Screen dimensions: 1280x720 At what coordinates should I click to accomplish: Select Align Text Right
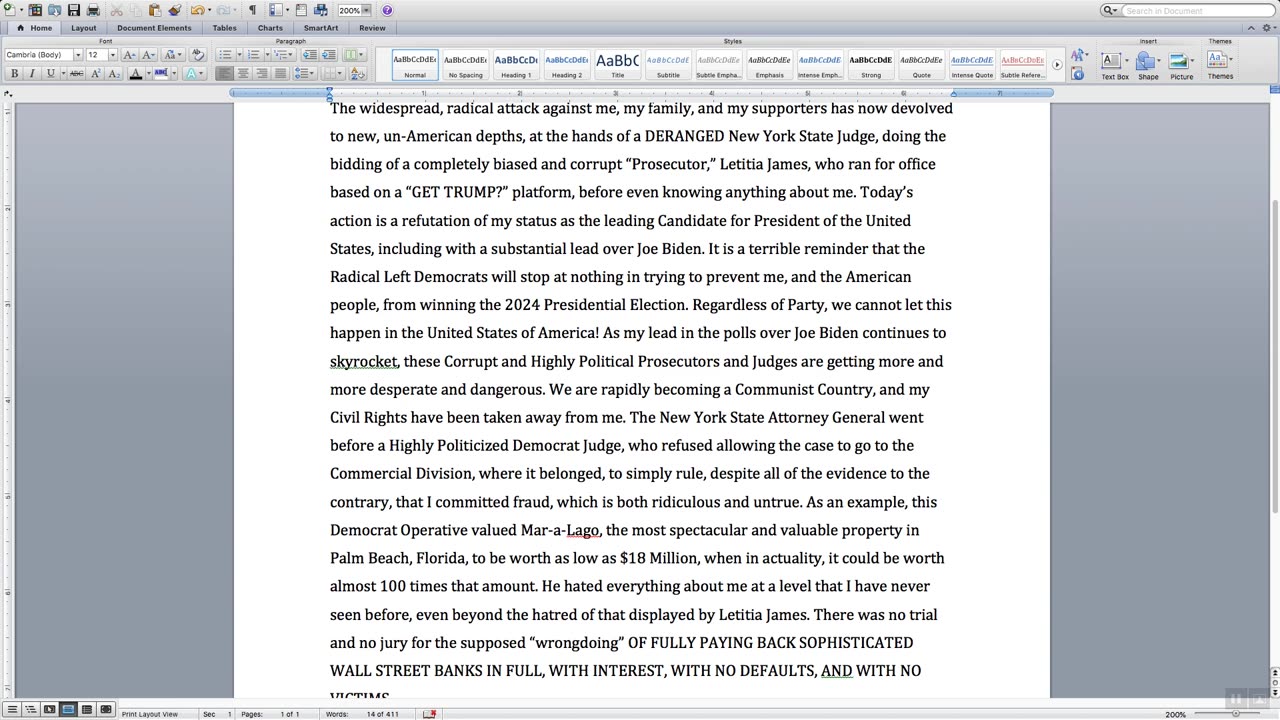pyautogui.click(x=262, y=74)
